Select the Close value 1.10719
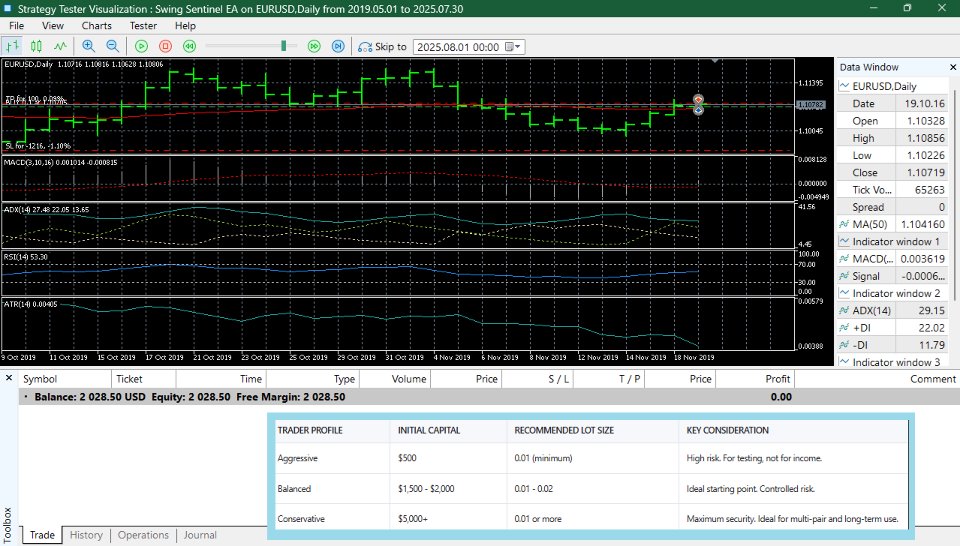Image resolution: width=960 pixels, height=546 pixels. coord(926,173)
